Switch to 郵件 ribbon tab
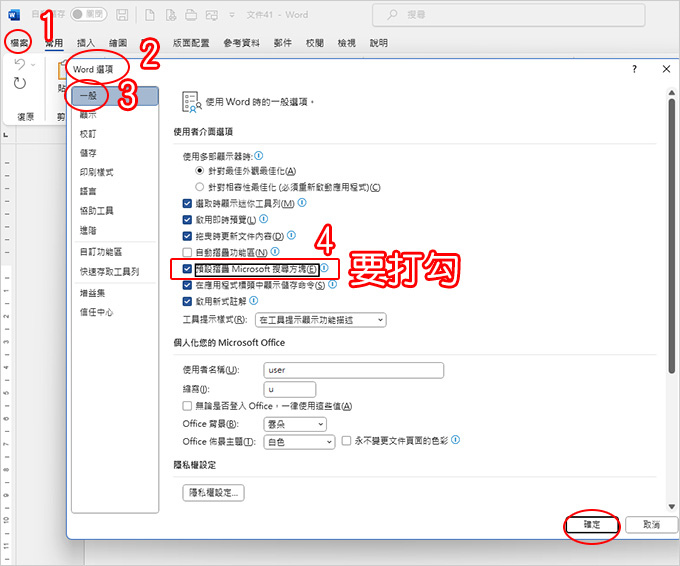The height and width of the screenshot is (566, 680). (x=283, y=43)
